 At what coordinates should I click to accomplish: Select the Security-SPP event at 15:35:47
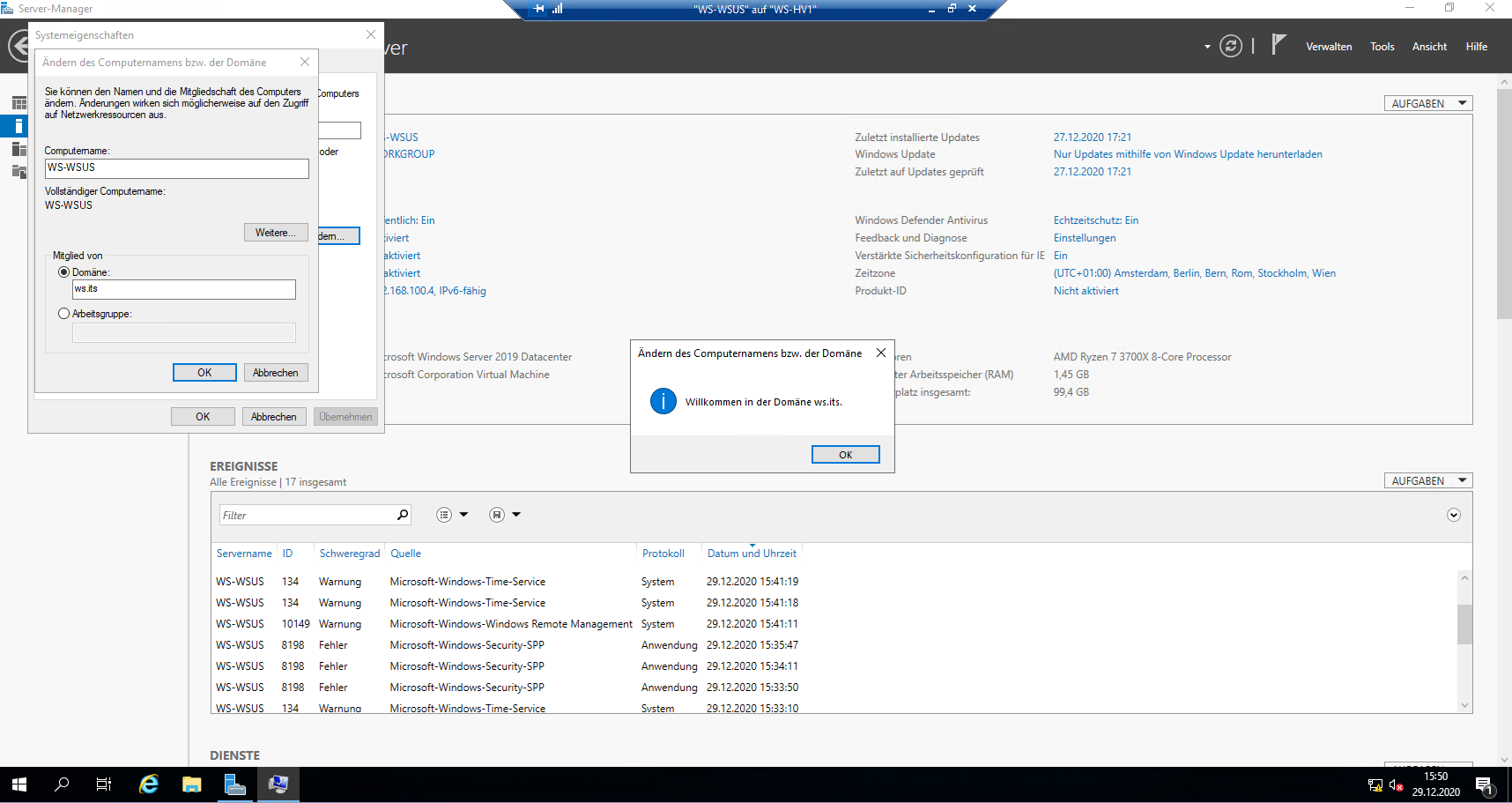click(507, 645)
